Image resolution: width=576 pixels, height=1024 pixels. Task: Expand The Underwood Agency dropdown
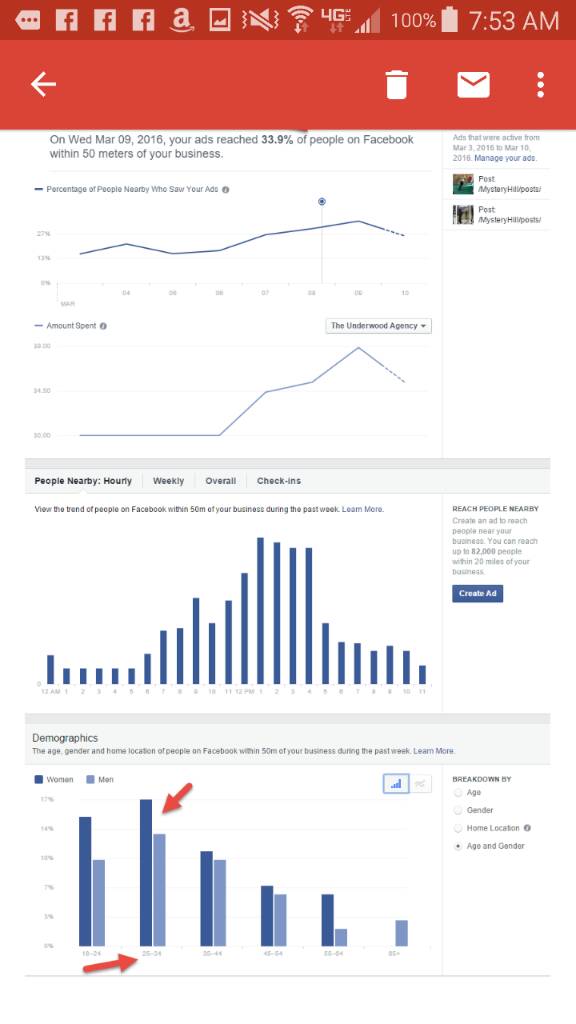click(378, 325)
